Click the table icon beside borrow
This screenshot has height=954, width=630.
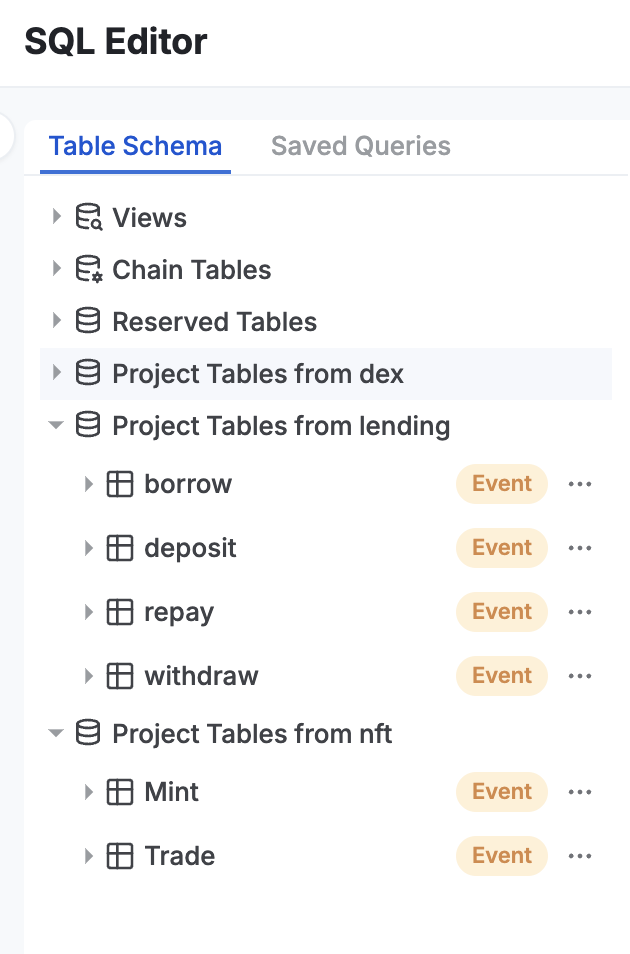[120, 484]
